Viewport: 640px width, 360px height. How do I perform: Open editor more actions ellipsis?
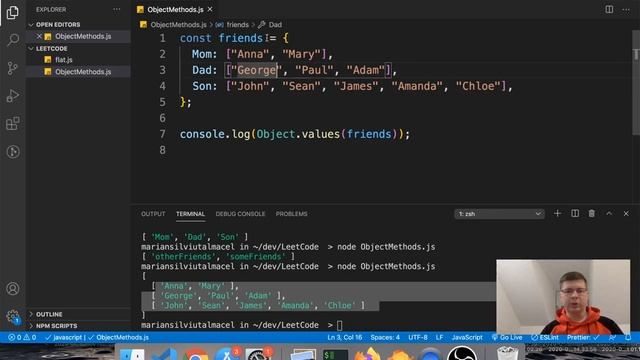click(x=626, y=9)
